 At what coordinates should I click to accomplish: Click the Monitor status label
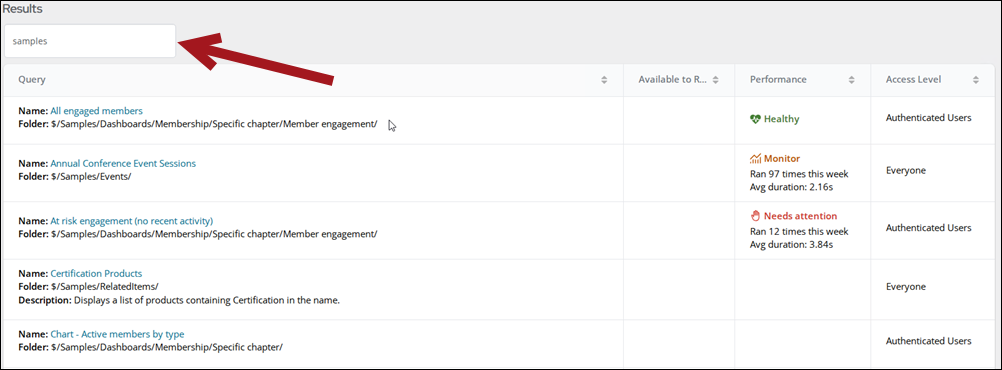[x=782, y=158]
